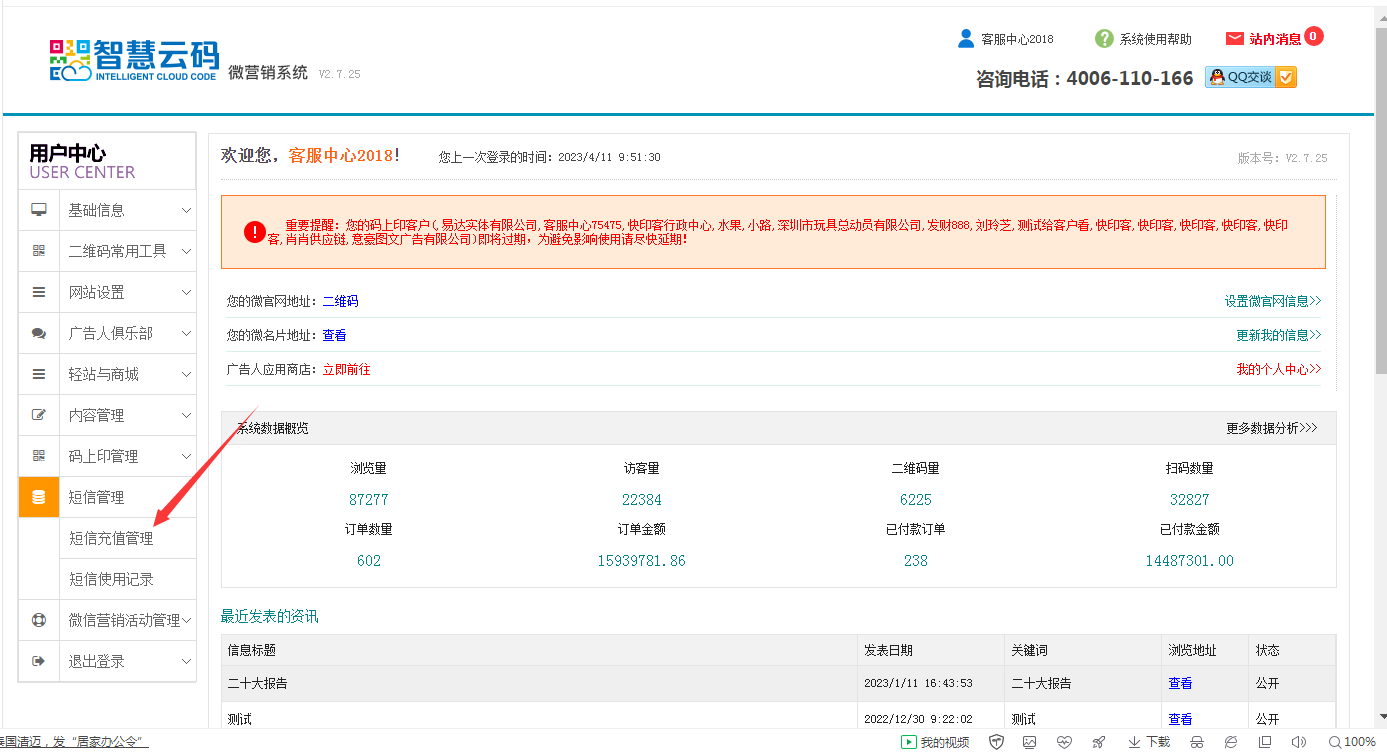Click the rocket accelerator icon in status bar

[x=1098, y=742]
